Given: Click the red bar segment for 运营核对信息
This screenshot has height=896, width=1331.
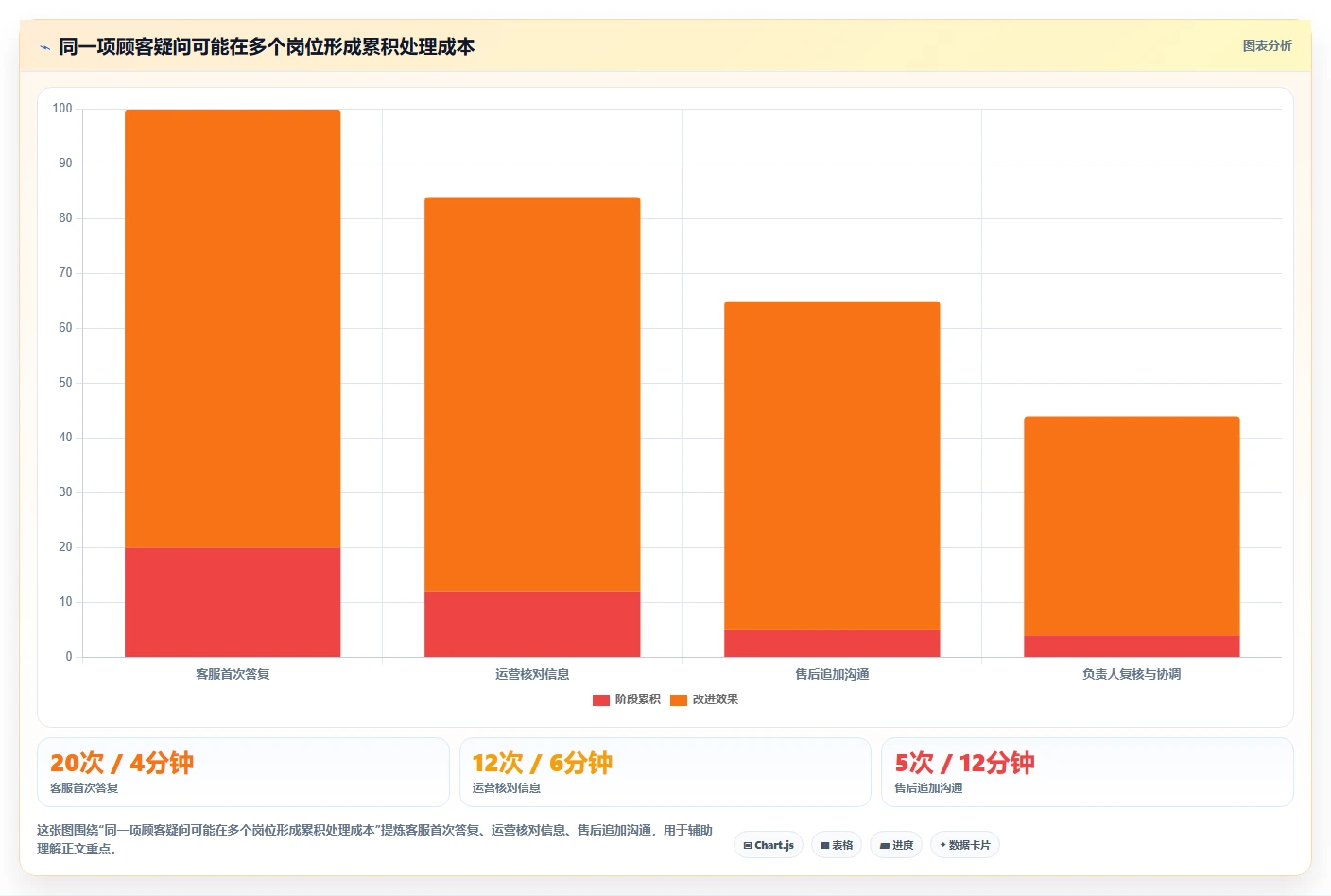Looking at the screenshot, I should click(x=532, y=624).
